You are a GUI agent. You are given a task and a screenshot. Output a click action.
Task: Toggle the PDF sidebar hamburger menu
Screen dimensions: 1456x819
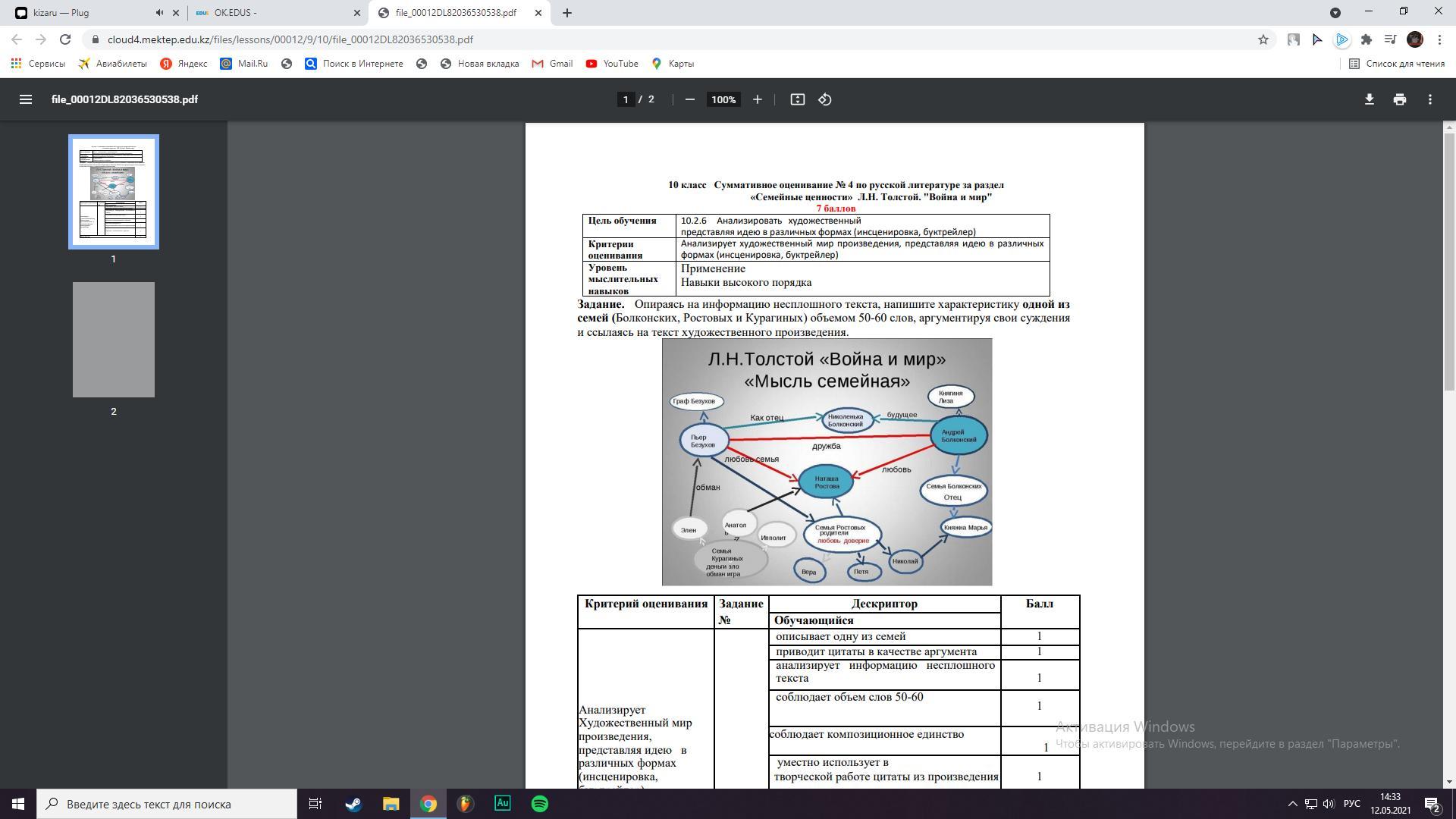pos(25,99)
